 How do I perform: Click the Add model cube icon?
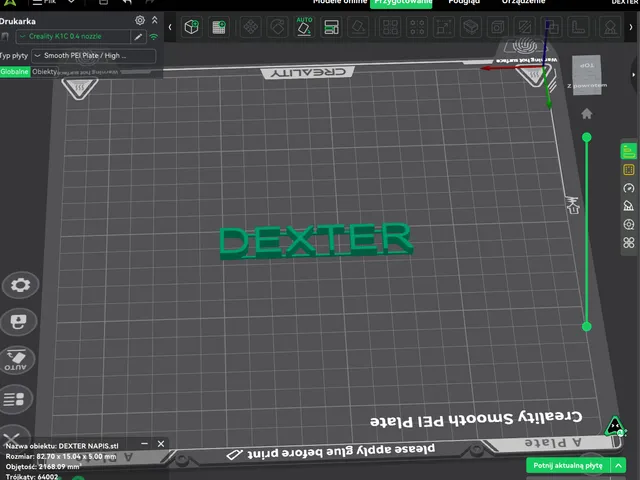pyautogui.click(x=191, y=27)
